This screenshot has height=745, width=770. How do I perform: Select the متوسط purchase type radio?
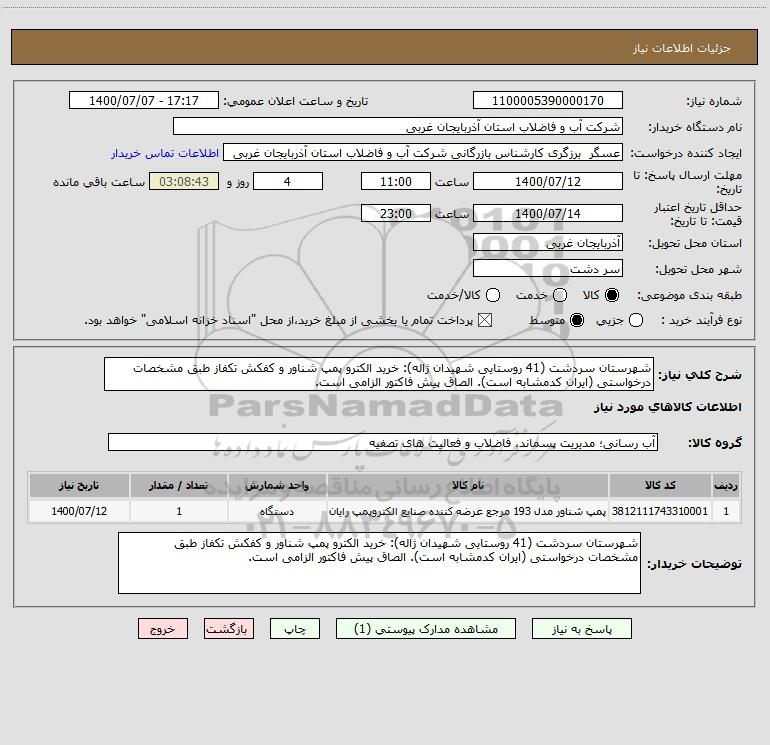(x=577, y=320)
